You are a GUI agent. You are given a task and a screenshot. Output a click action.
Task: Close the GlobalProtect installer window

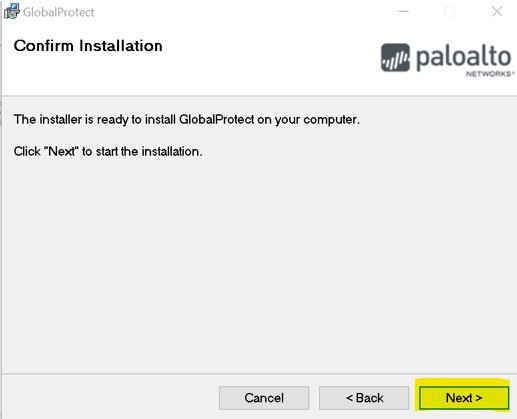[497, 12]
